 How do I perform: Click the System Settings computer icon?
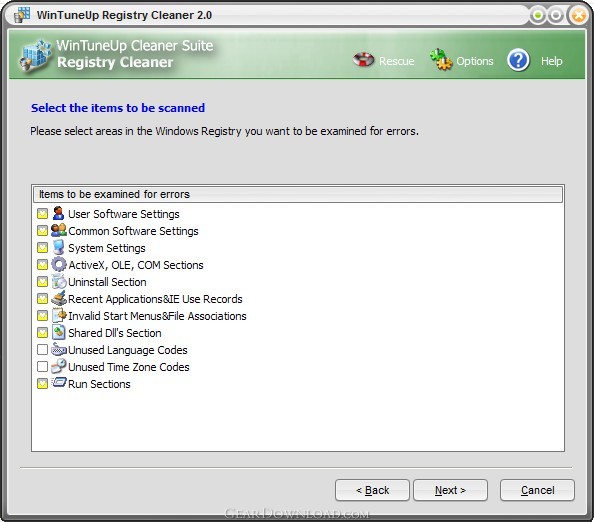58,247
